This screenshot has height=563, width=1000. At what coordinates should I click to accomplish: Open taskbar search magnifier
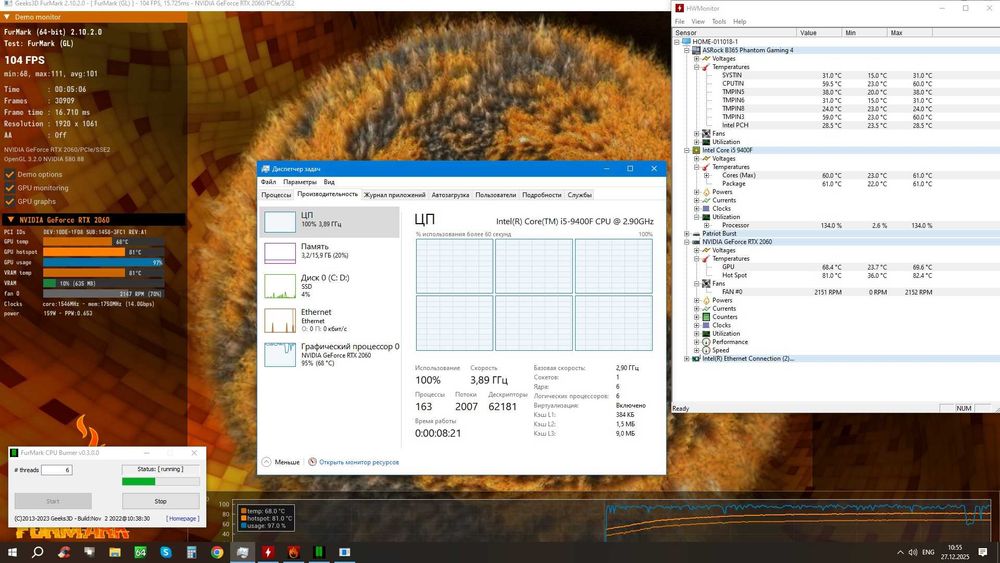pyautogui.click(x=38, y=552)
